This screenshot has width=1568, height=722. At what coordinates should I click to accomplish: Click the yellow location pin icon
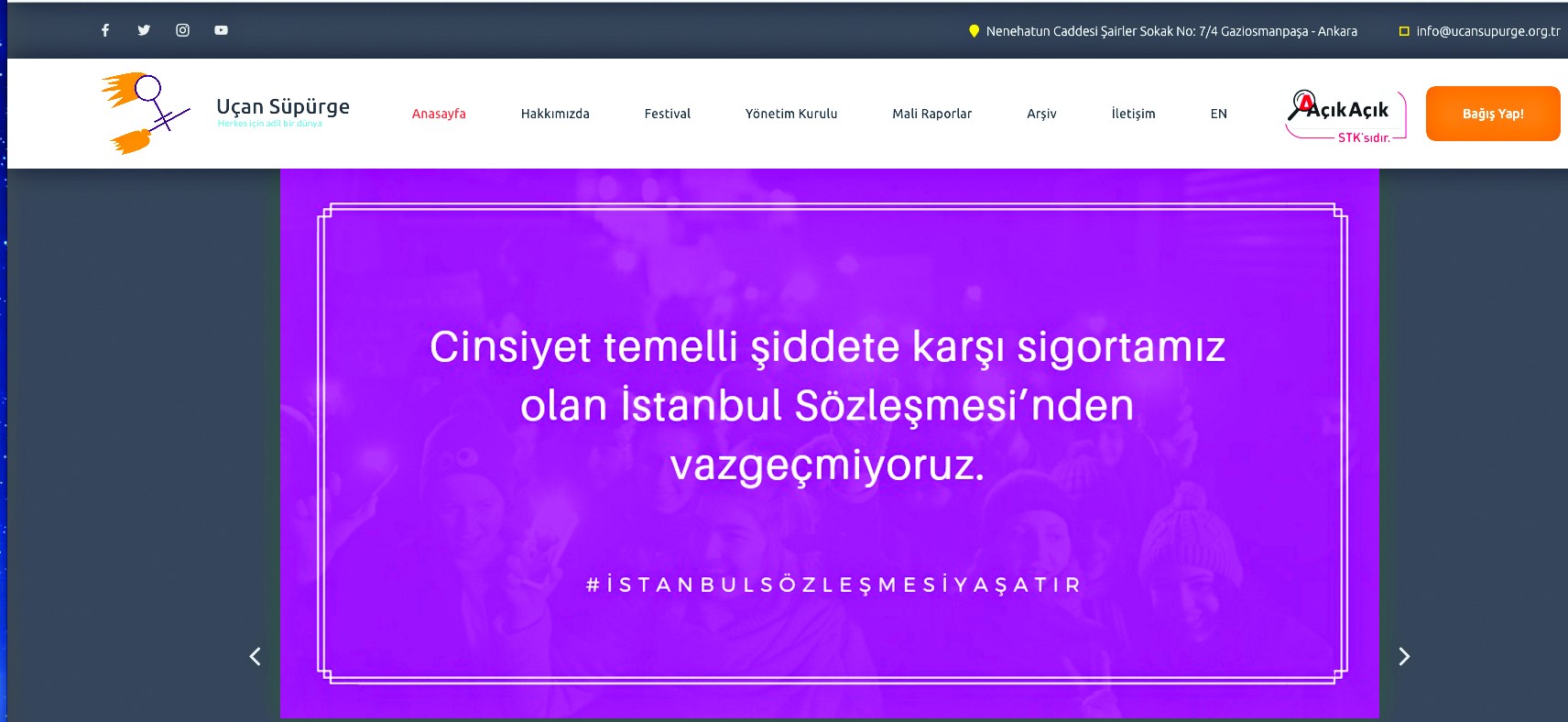(x=974, y=31)
